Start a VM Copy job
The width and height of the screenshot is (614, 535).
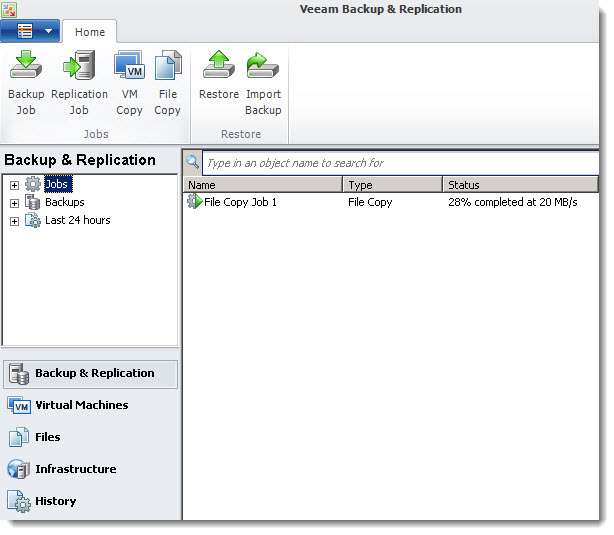click(129, 83)
